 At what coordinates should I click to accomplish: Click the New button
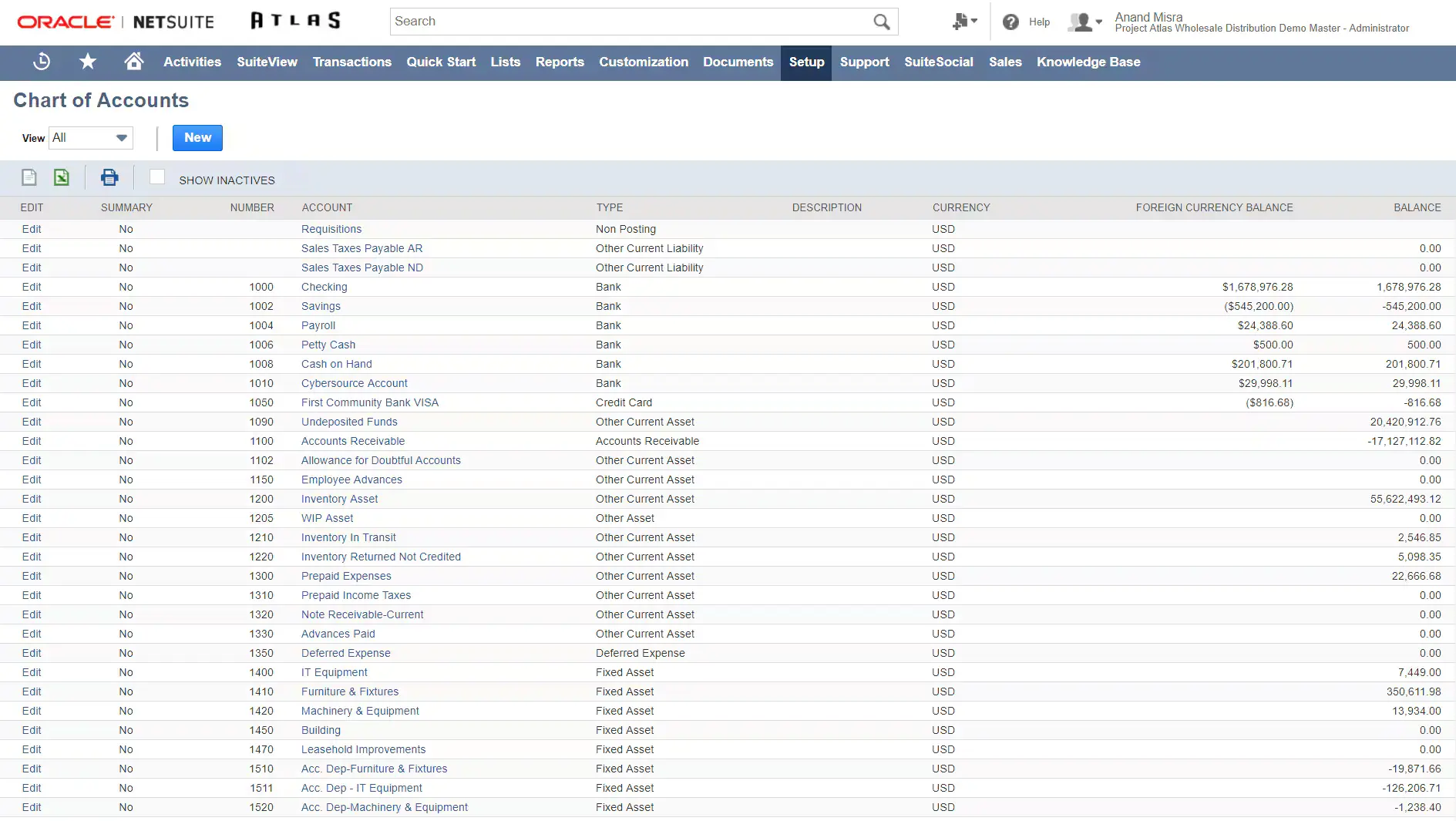197,138
